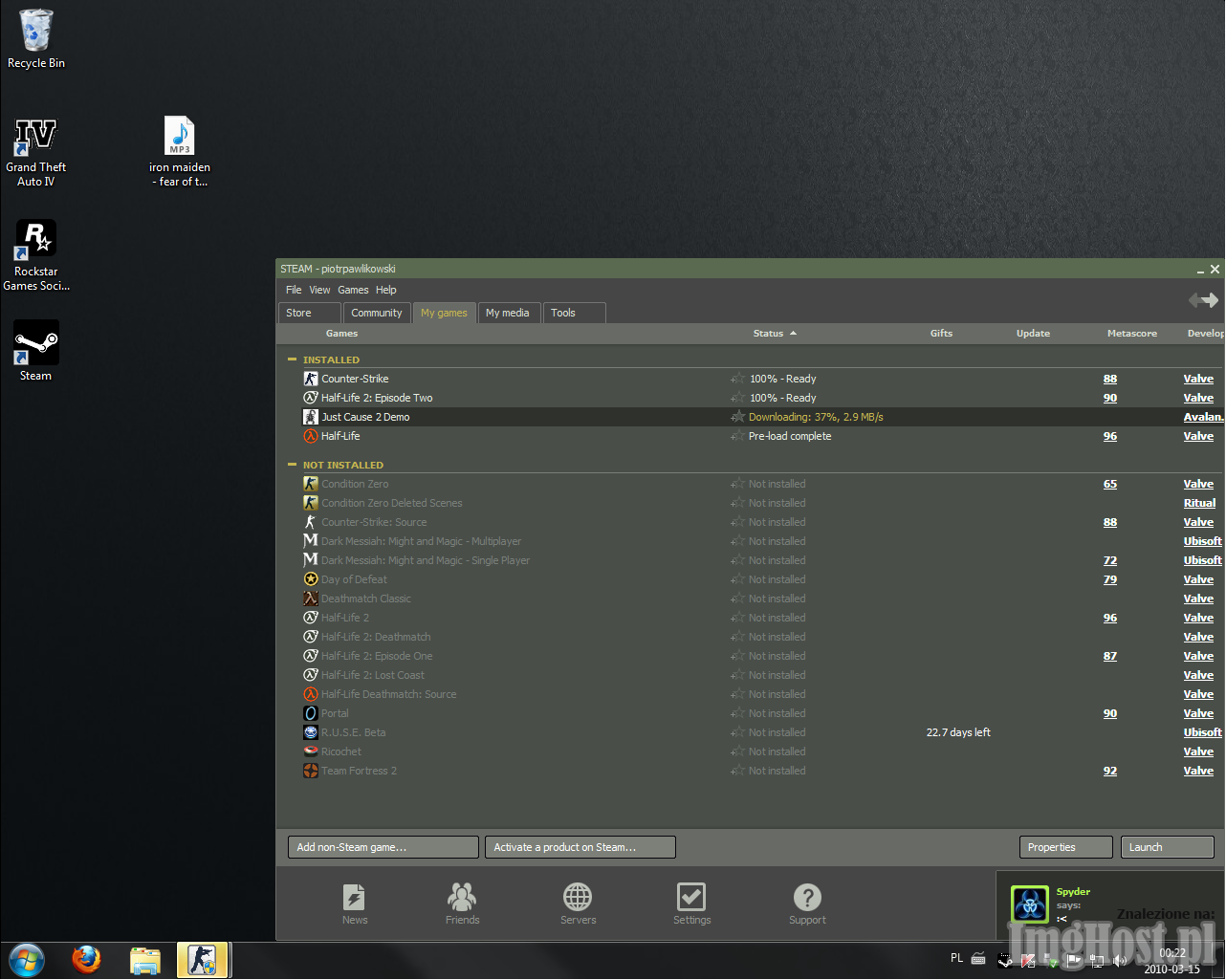Open the Windows Start button
Viewport: 1226px width, 980px height.
(x=26, y=960)
